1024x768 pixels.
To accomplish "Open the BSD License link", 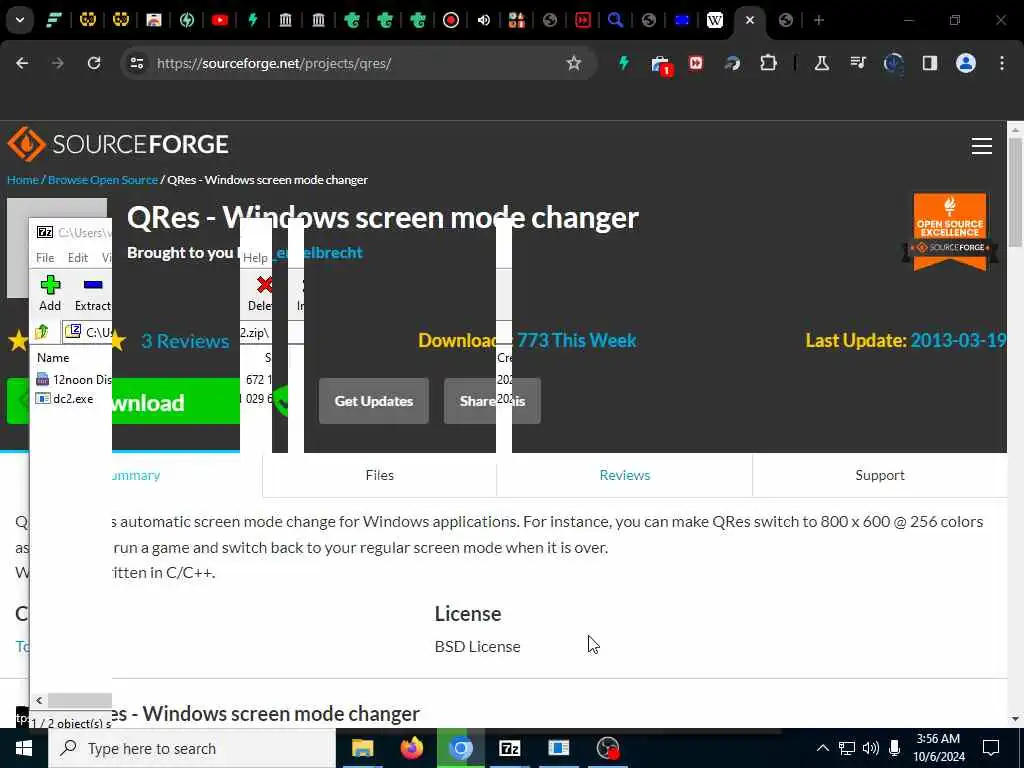I will 477,647.
